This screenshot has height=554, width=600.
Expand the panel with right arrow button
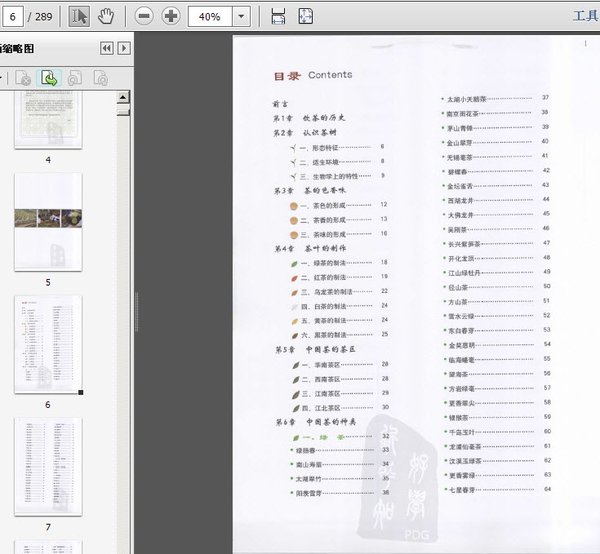124,48
